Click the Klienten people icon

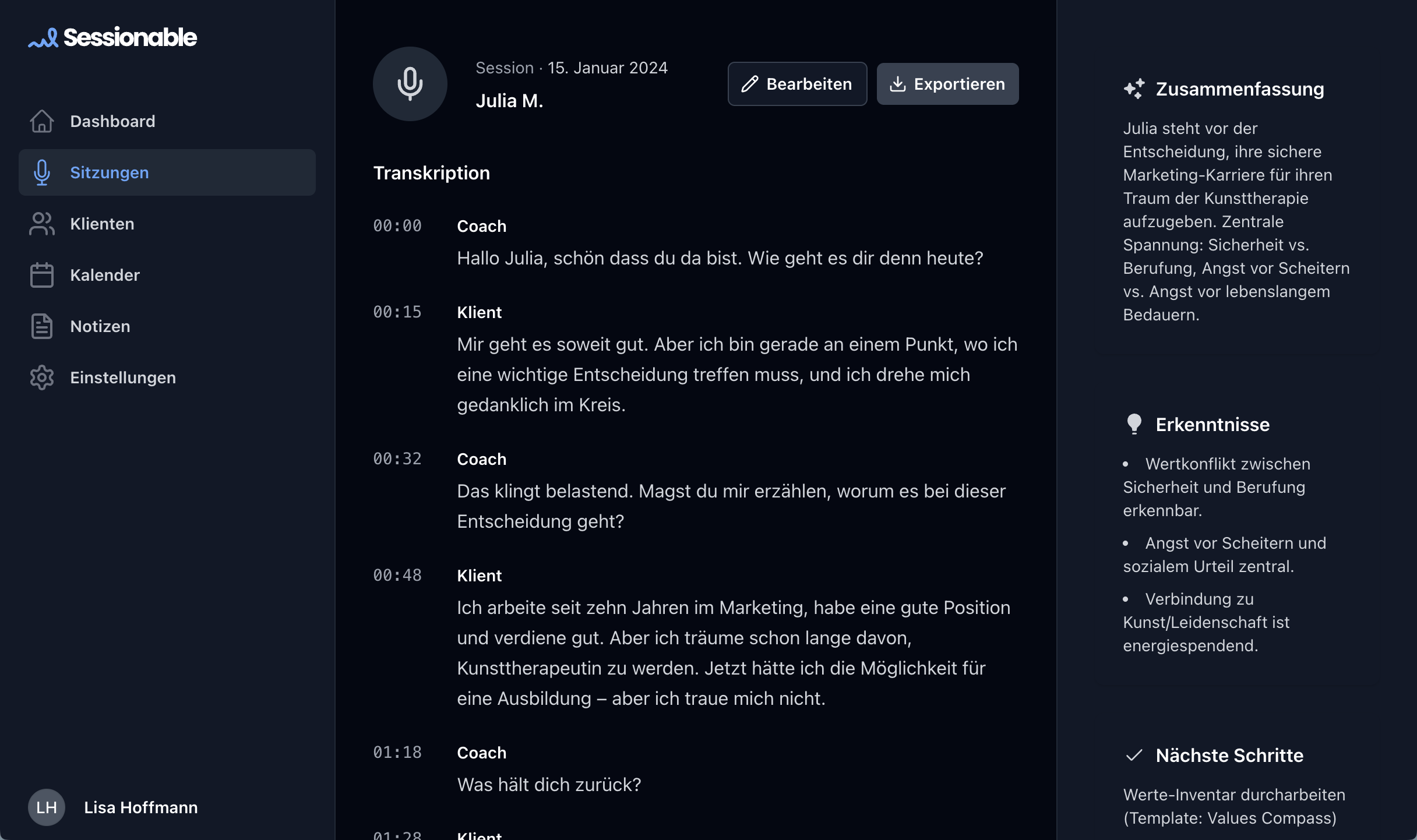(42, 224)
